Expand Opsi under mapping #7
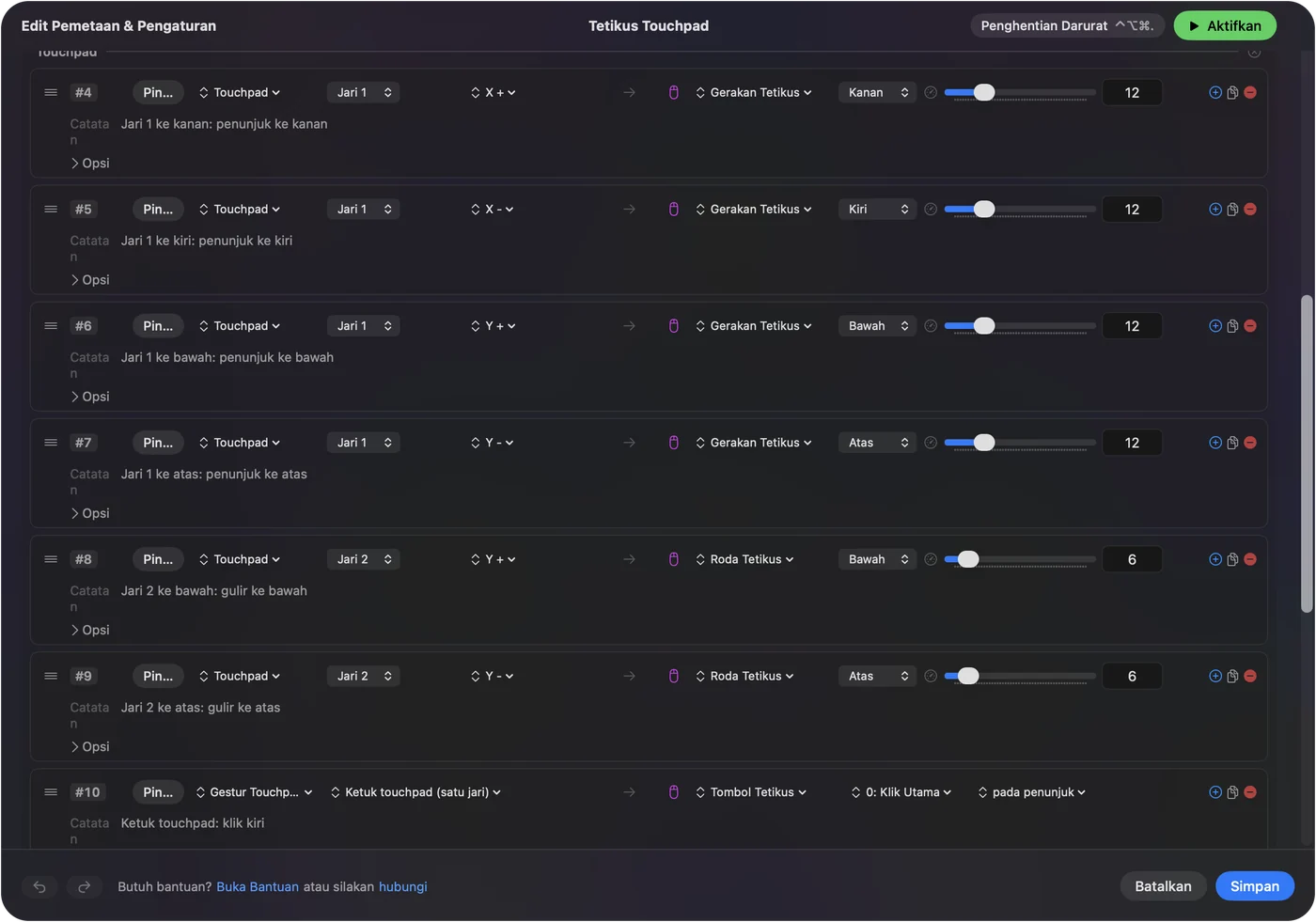 (90, 513)
